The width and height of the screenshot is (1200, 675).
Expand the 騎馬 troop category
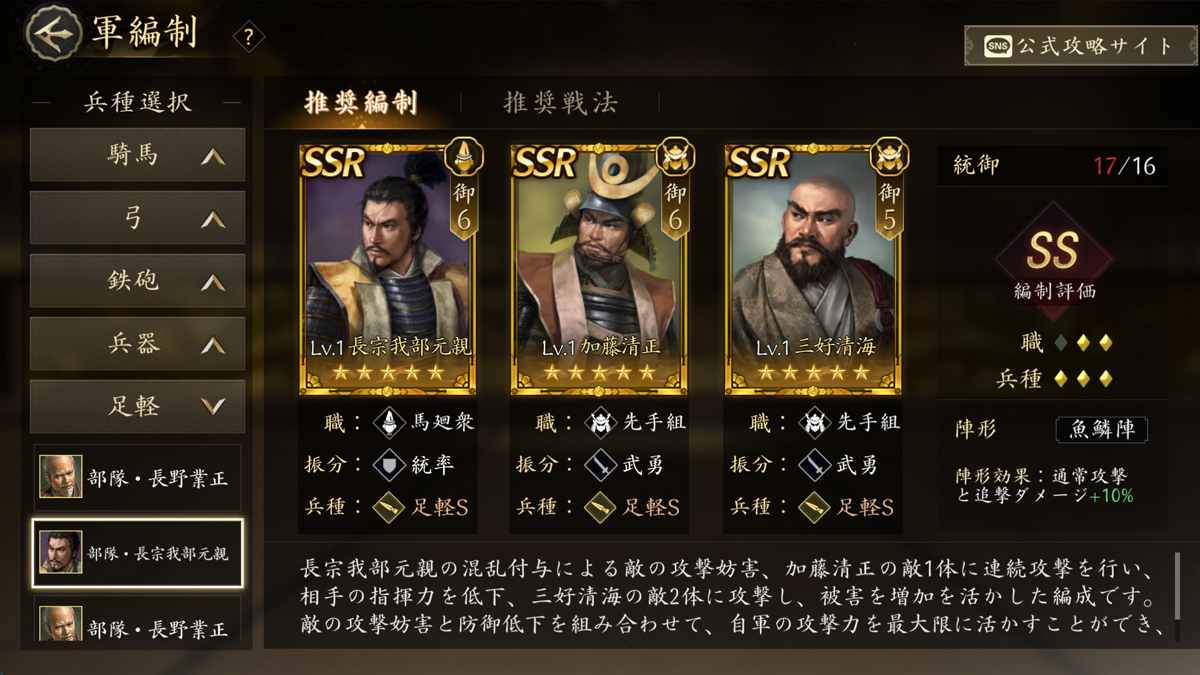pyautogui.click(x=138, y=155)
